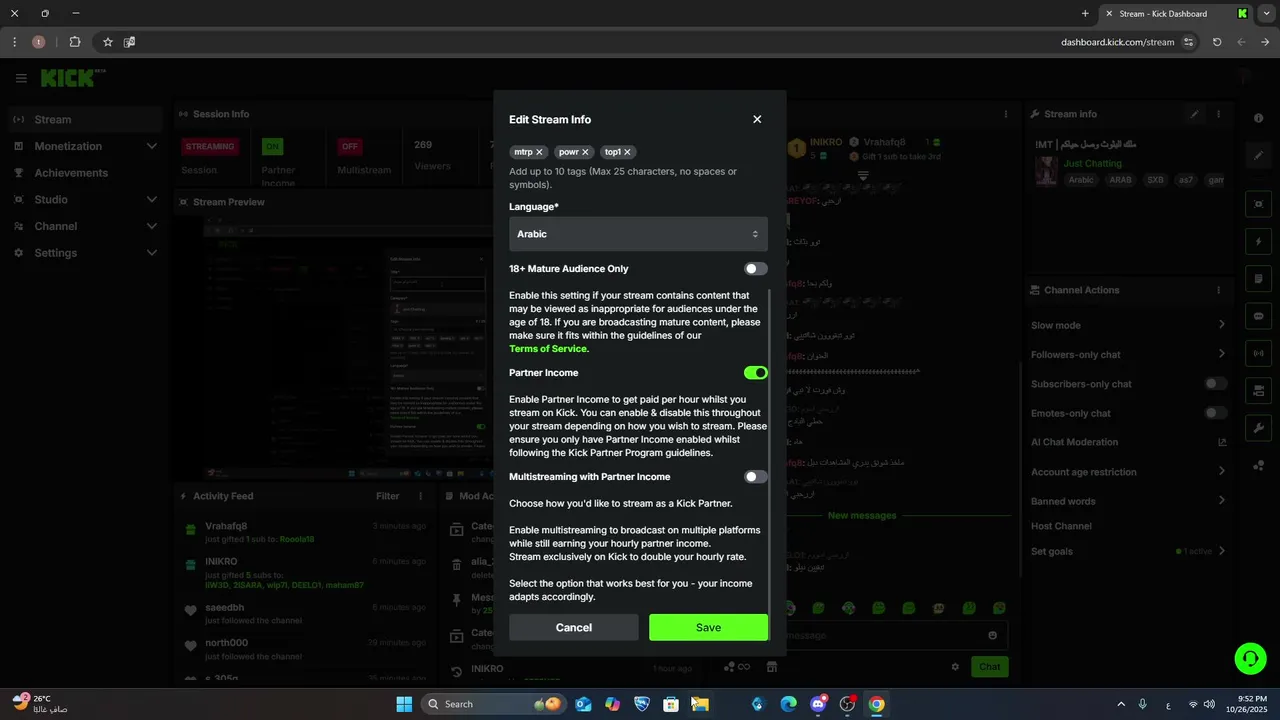Click the ARAB tag in Stream info
Image resolution: width=1280 pixels, height=720 pixels.
click(1120, 180)
